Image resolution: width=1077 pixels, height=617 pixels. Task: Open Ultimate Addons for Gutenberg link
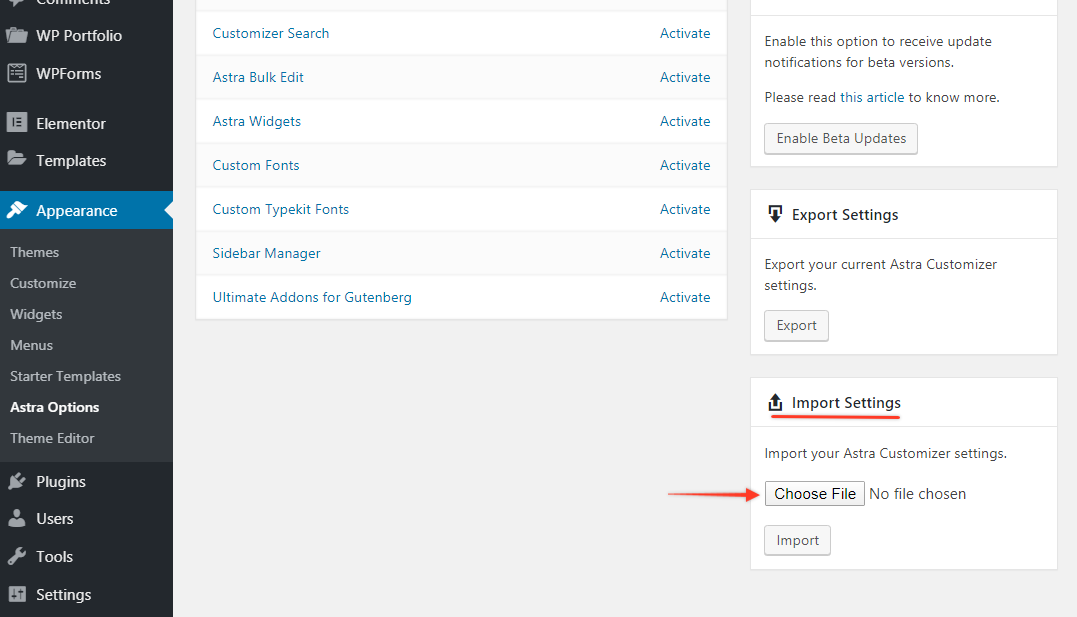pyautogui.click(x=313, y=297)
